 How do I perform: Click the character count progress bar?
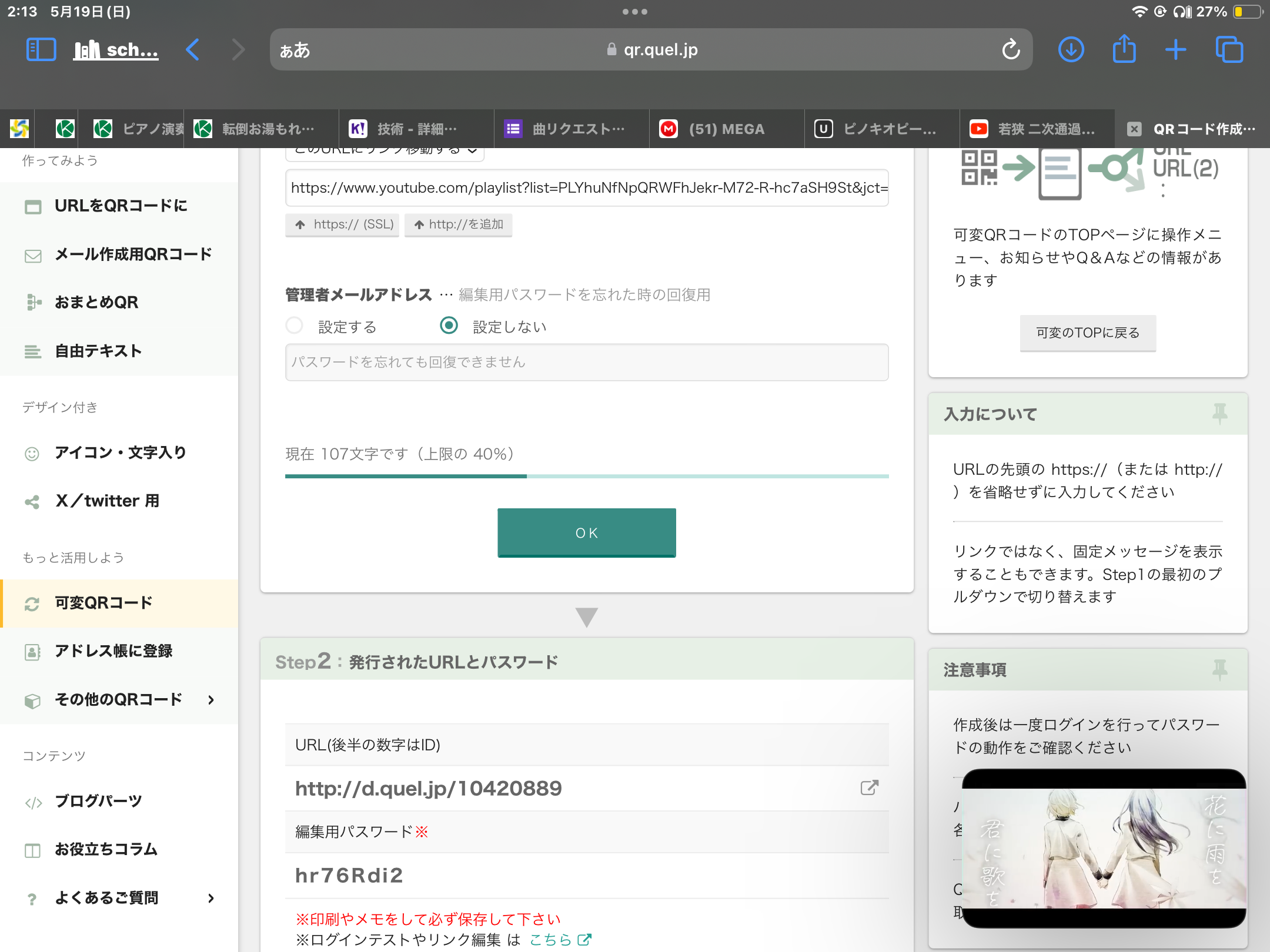(x=586, y=476)
